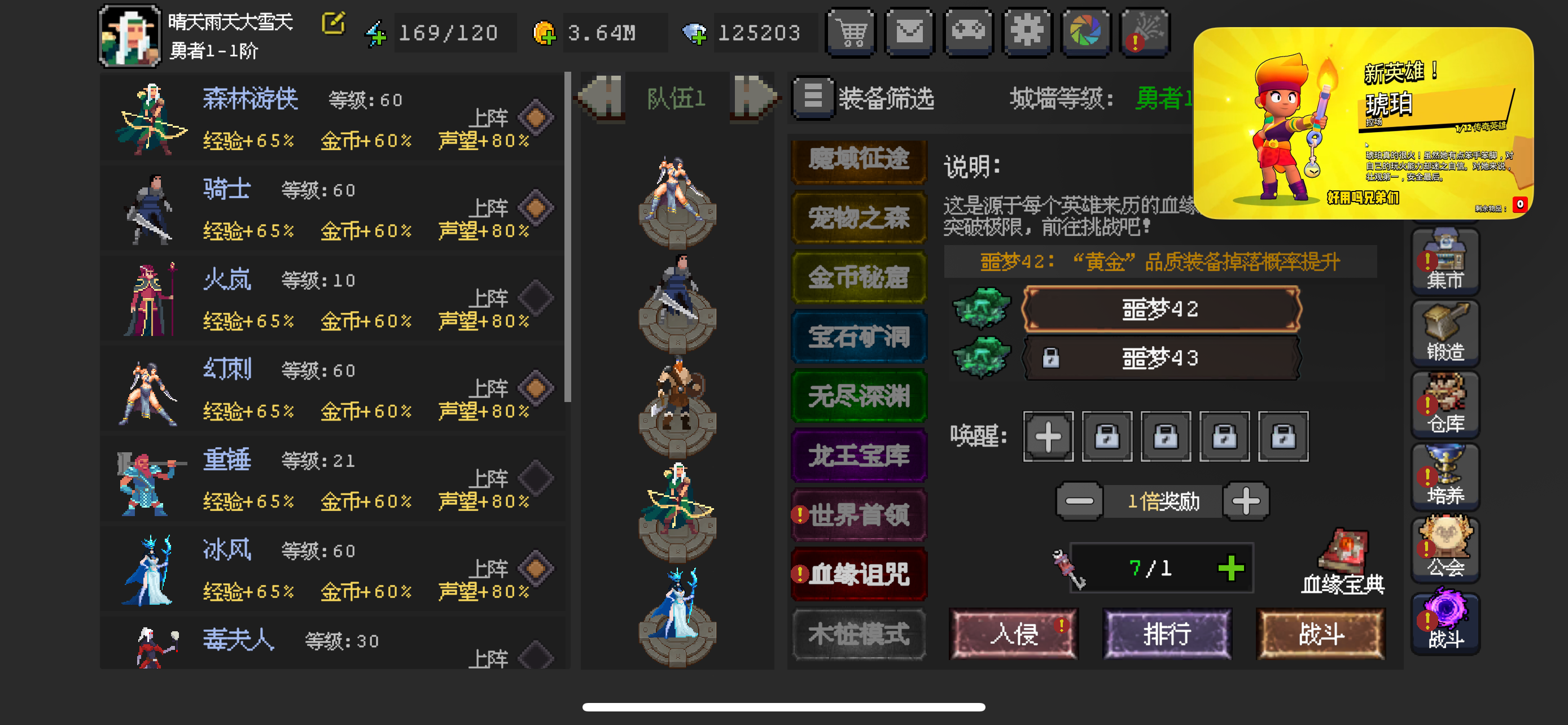Toggle 上阵 diamond for 火岚

coord(536,298)
